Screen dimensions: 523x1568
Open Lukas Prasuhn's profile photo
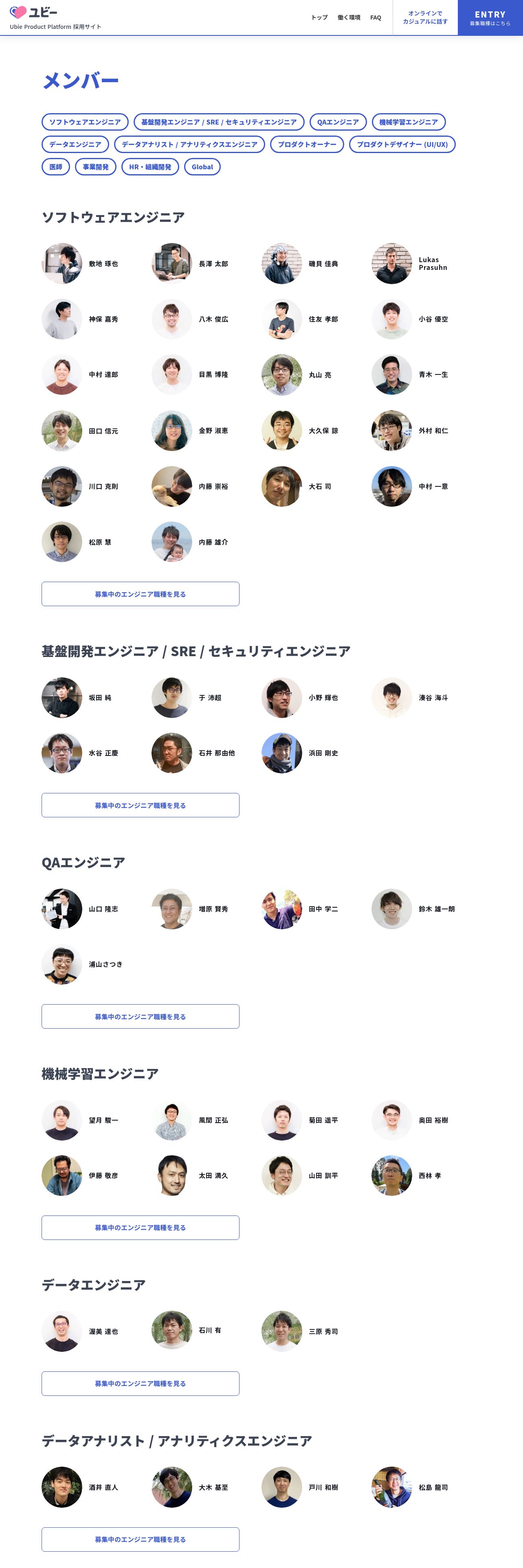391,263
